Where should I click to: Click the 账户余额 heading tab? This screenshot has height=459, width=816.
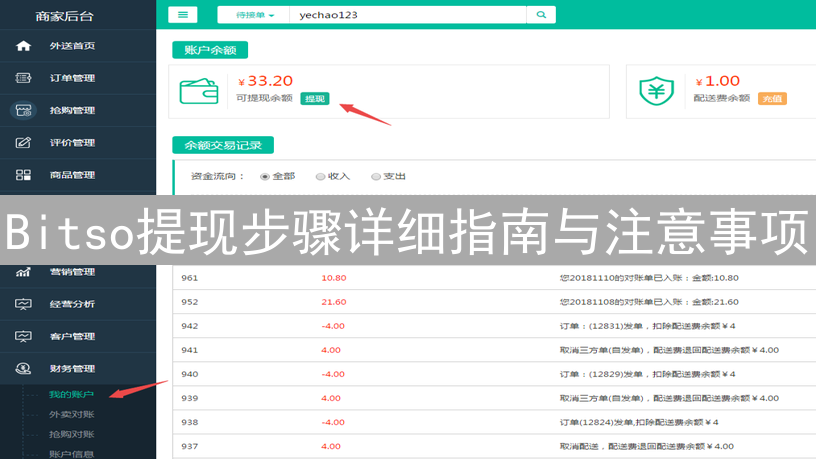click(210, 50)
